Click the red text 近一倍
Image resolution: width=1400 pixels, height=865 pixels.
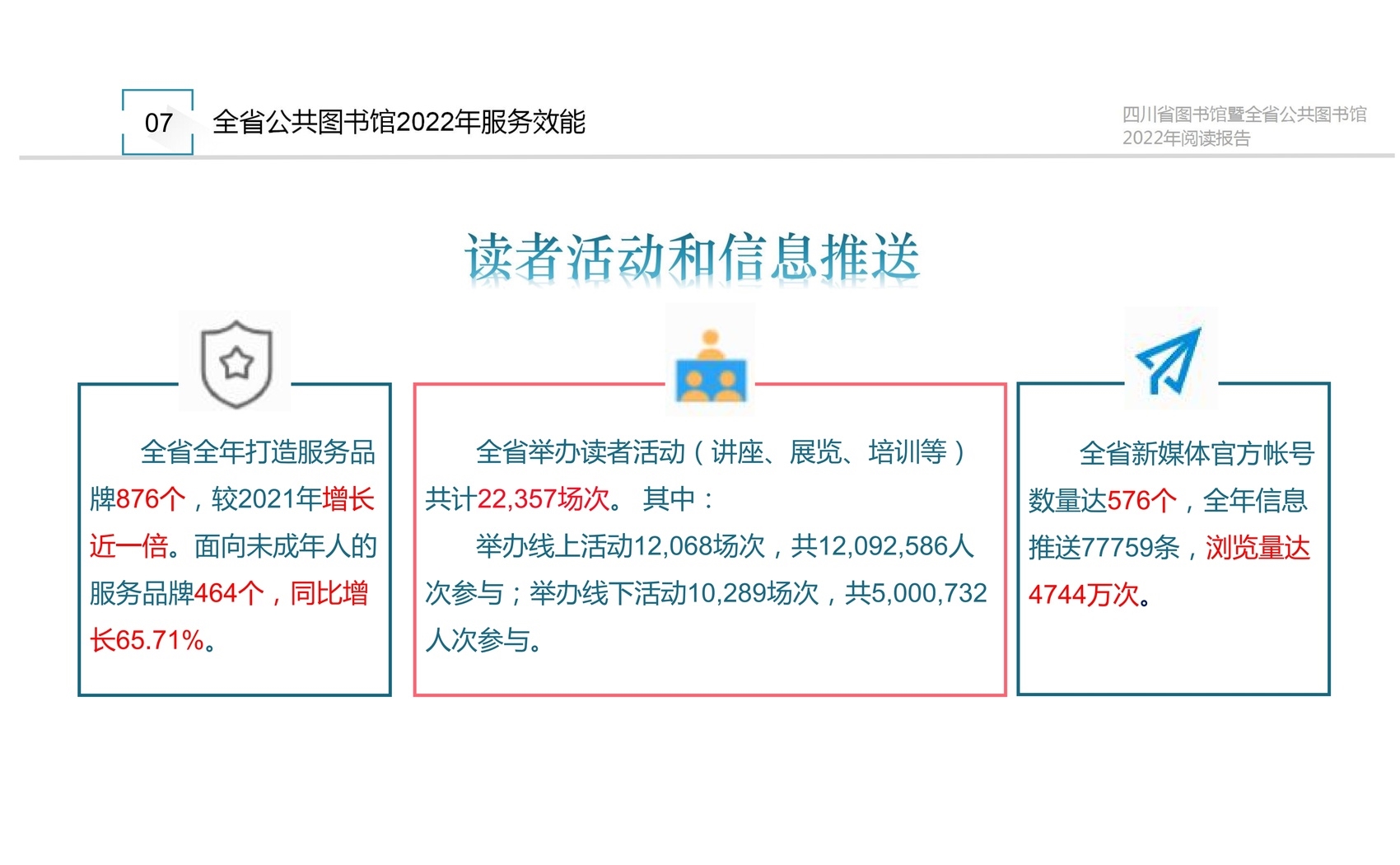click(128, 546)
